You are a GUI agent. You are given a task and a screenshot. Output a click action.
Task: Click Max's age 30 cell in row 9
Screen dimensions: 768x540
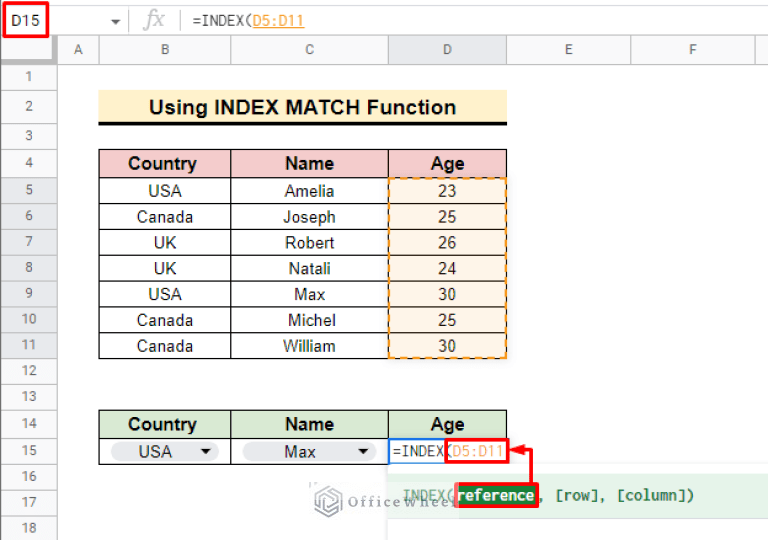447,295
